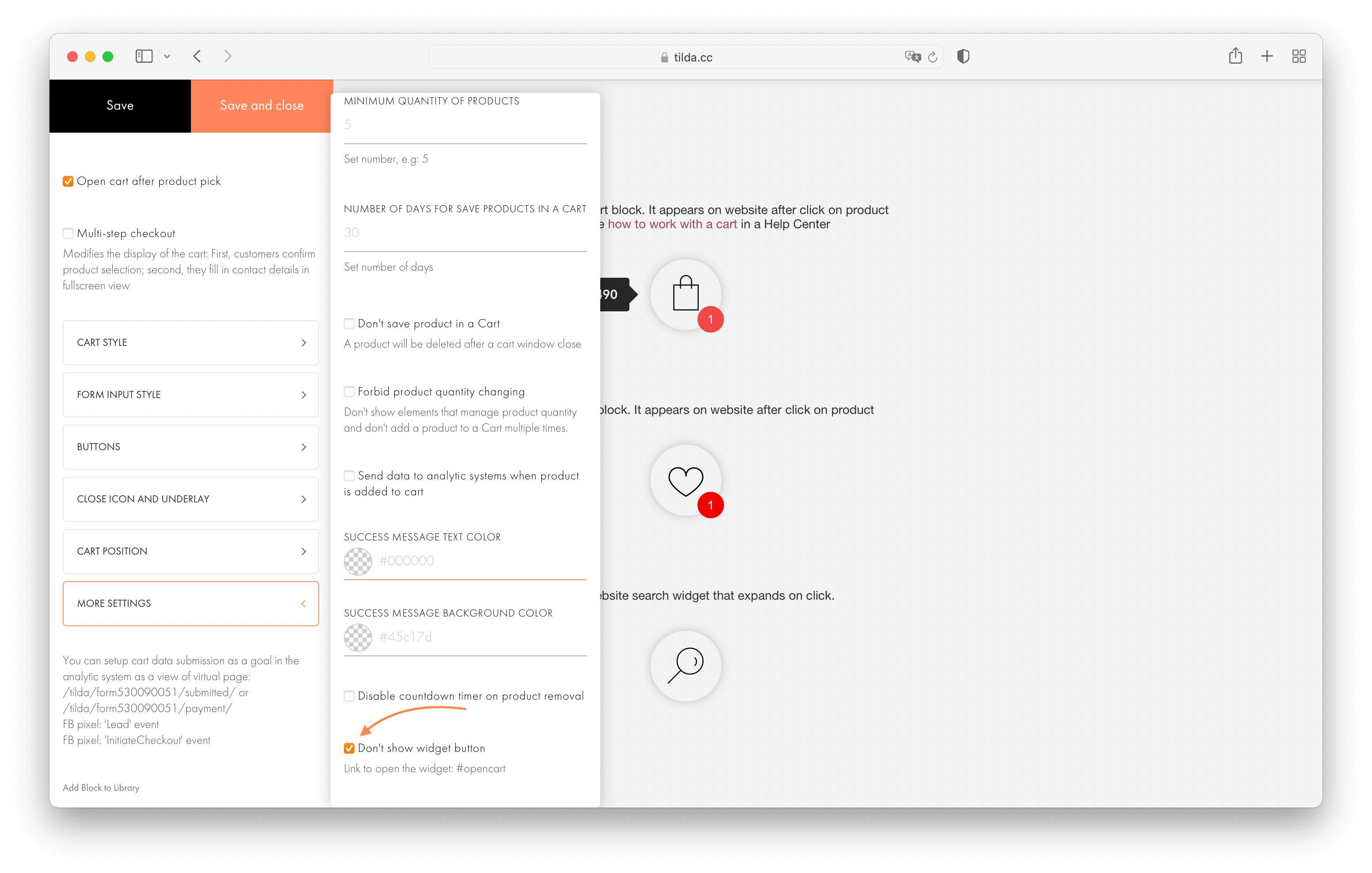Enable Multi-step checkout
The width and height of the screenshot is (1372, 873).
click(x=68, y=233)
